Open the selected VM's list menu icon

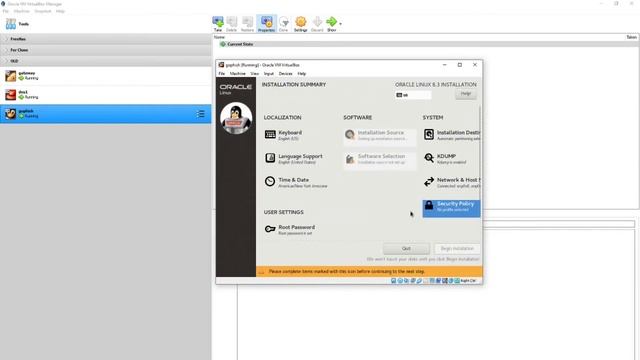200,114
